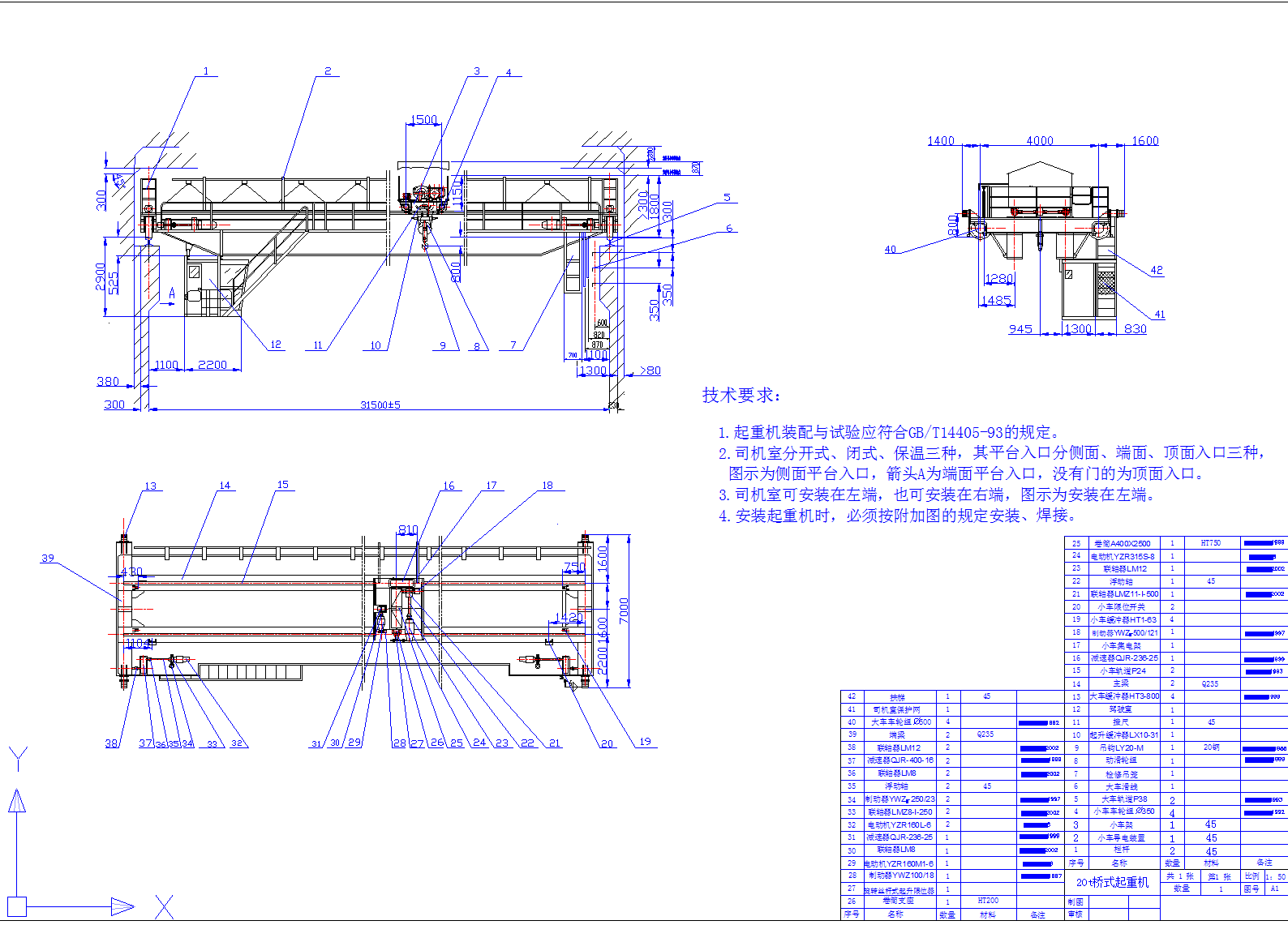This screenshot has width=1288, height=925.
Task: Select balloon number 39 left of plan view
Action: click(x=48, y=558)
